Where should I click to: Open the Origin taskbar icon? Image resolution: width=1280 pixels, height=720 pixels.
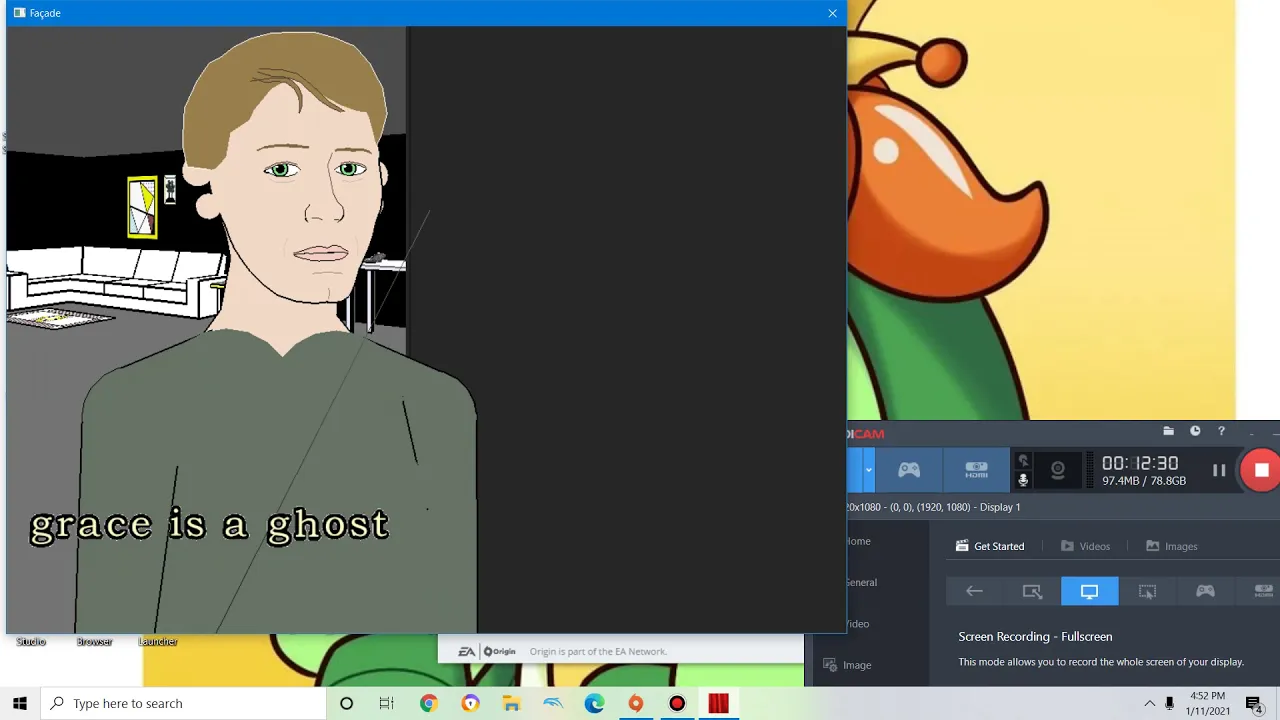(636, 703)
